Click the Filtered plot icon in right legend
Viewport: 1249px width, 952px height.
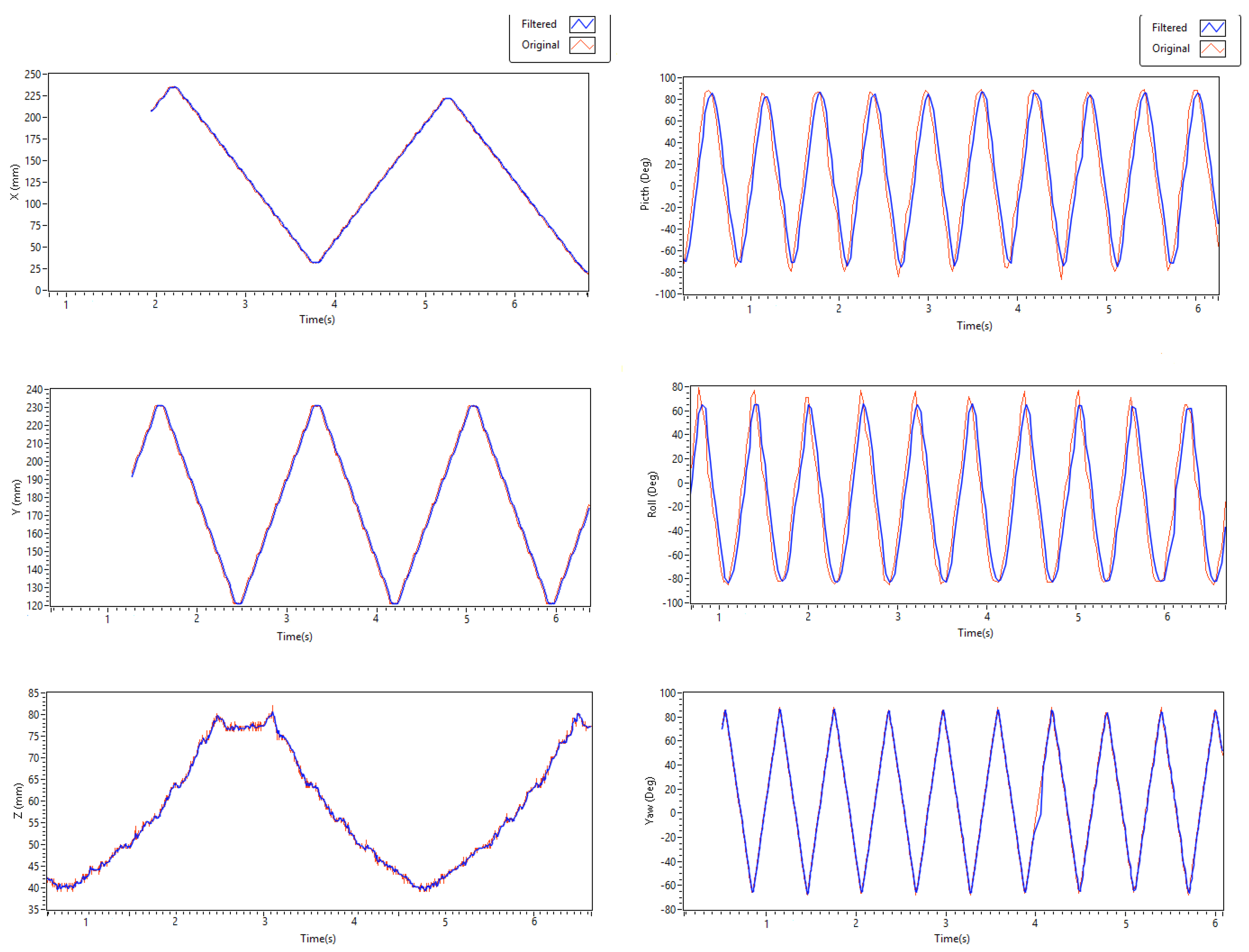[1212, 28]
